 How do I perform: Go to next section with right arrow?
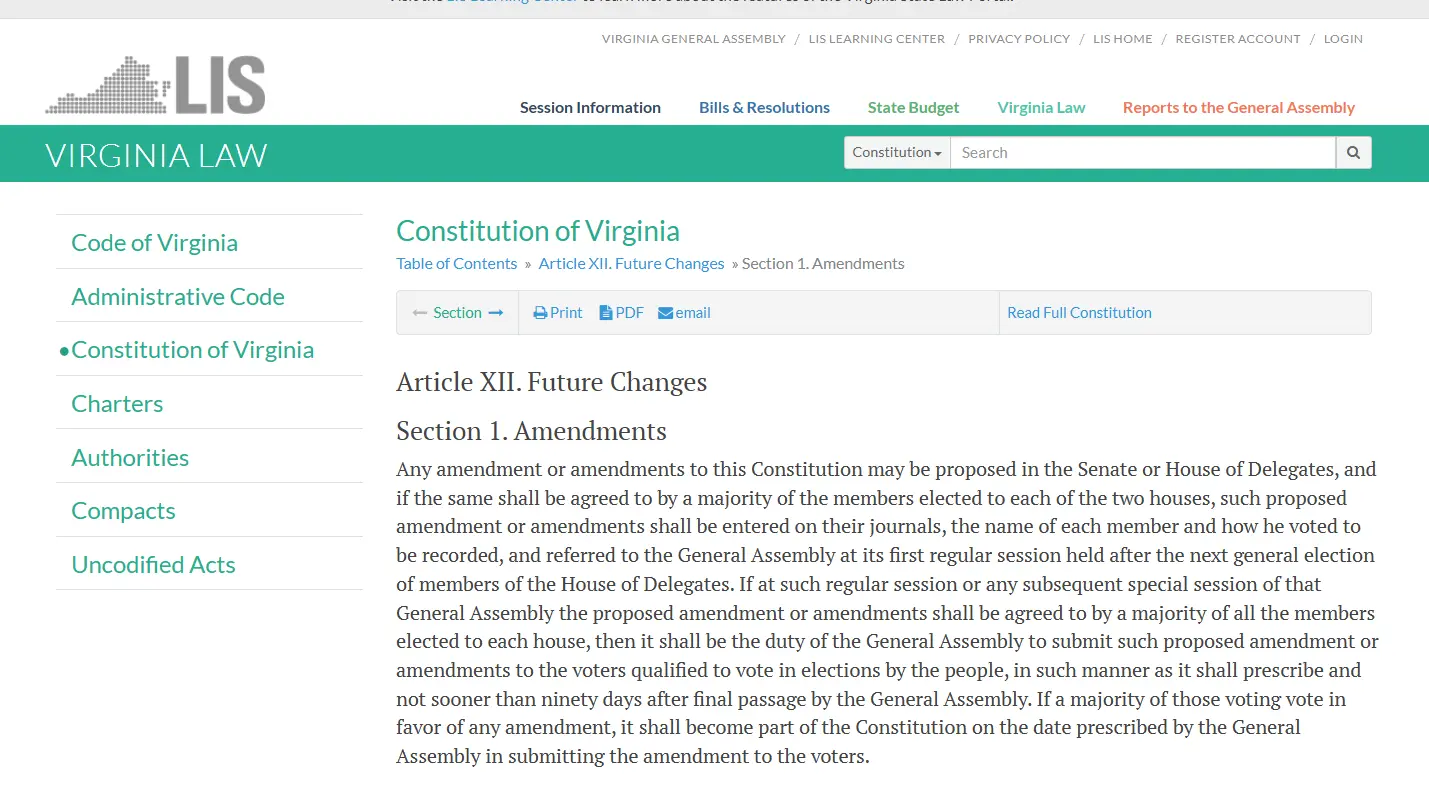pos(496,313)
